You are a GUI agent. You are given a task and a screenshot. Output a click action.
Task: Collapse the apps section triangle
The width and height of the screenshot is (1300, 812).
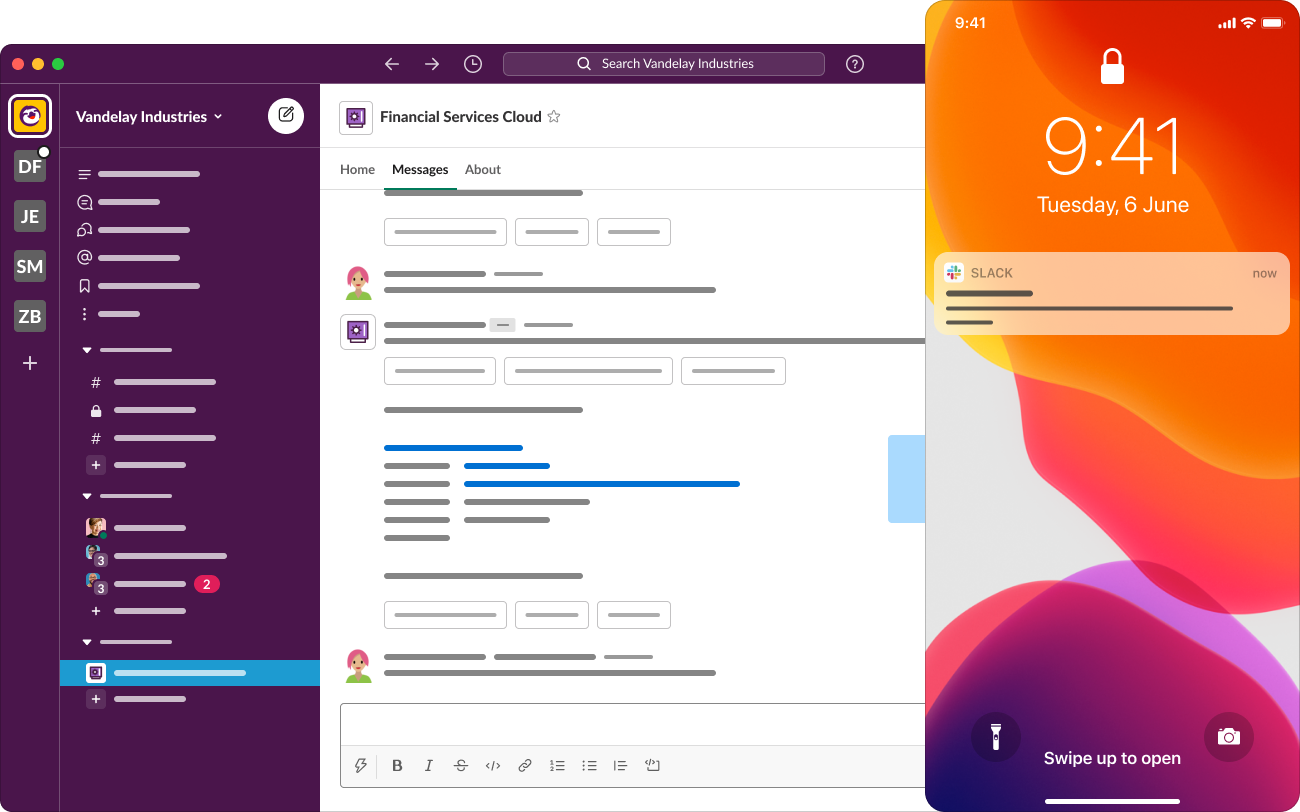[87, 642]
